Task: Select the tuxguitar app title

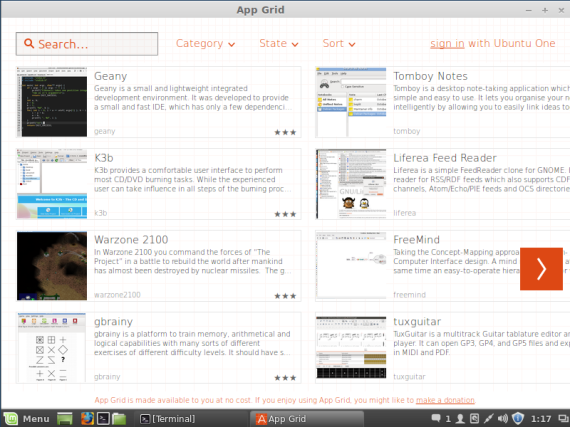Action: [417, 322]
